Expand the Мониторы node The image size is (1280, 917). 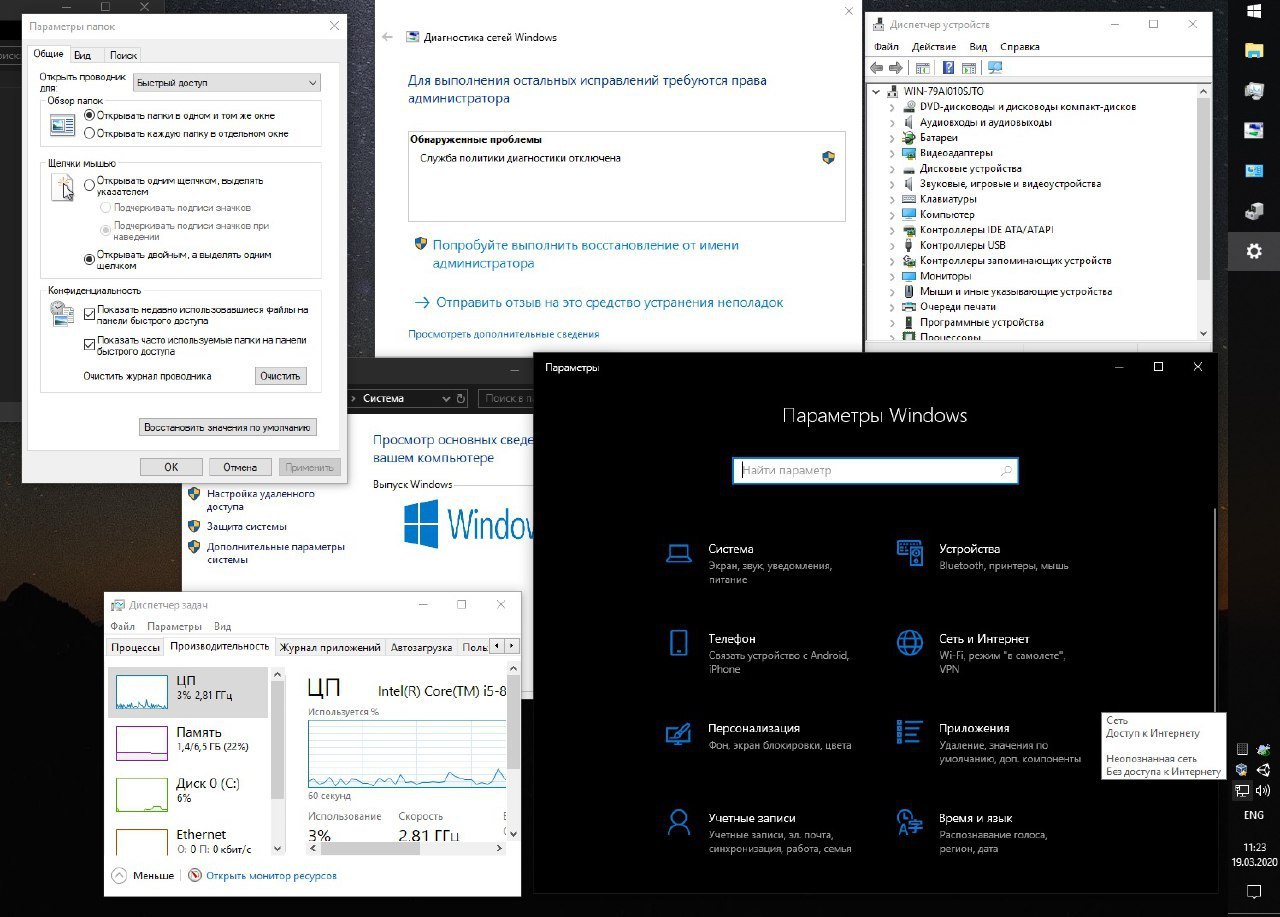[892, 276]
